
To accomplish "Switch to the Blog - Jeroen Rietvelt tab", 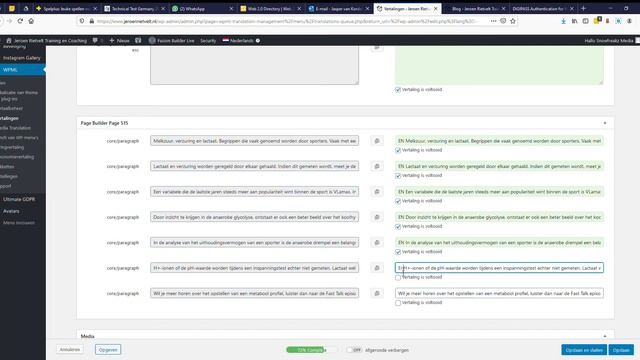I will click(x=474, y=8).
